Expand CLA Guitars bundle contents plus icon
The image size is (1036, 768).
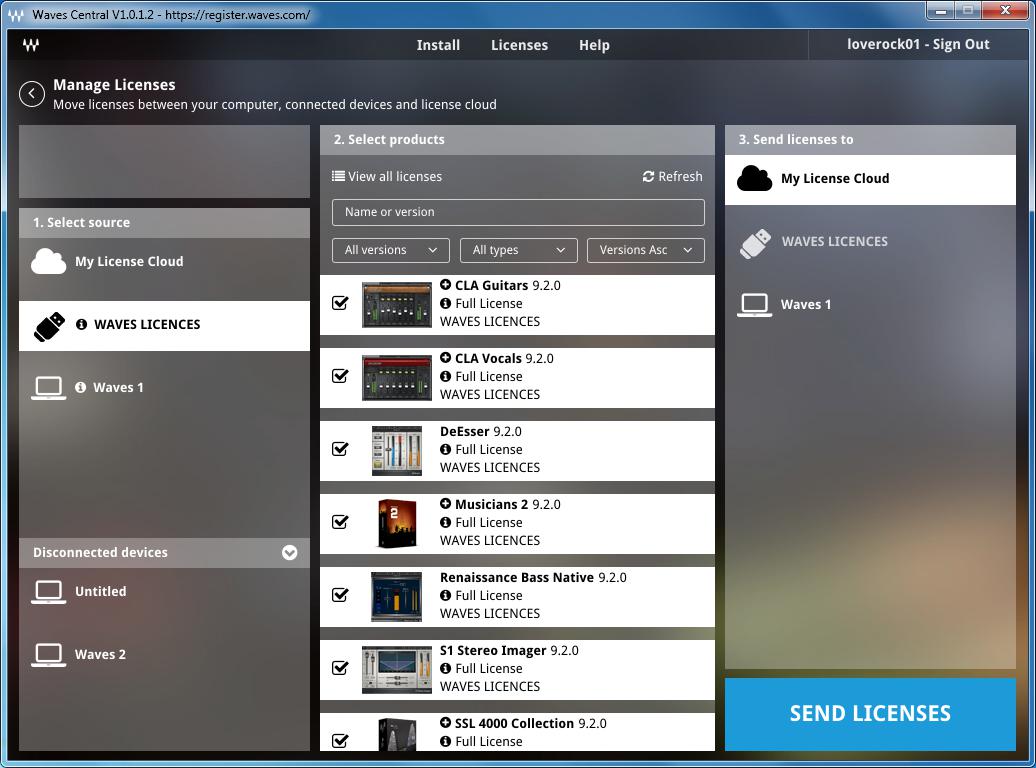(445, 285)
